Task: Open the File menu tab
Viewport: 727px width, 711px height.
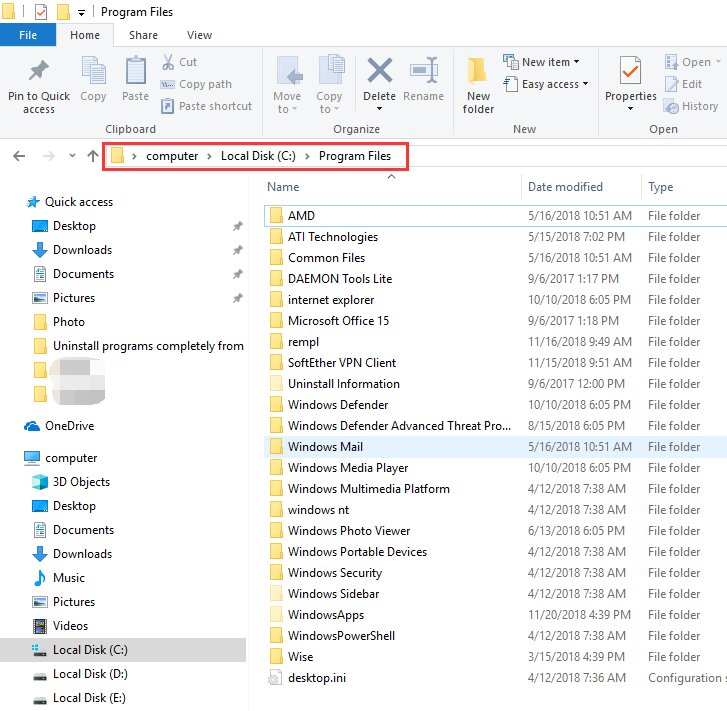Action: click(x=28, y=35)
